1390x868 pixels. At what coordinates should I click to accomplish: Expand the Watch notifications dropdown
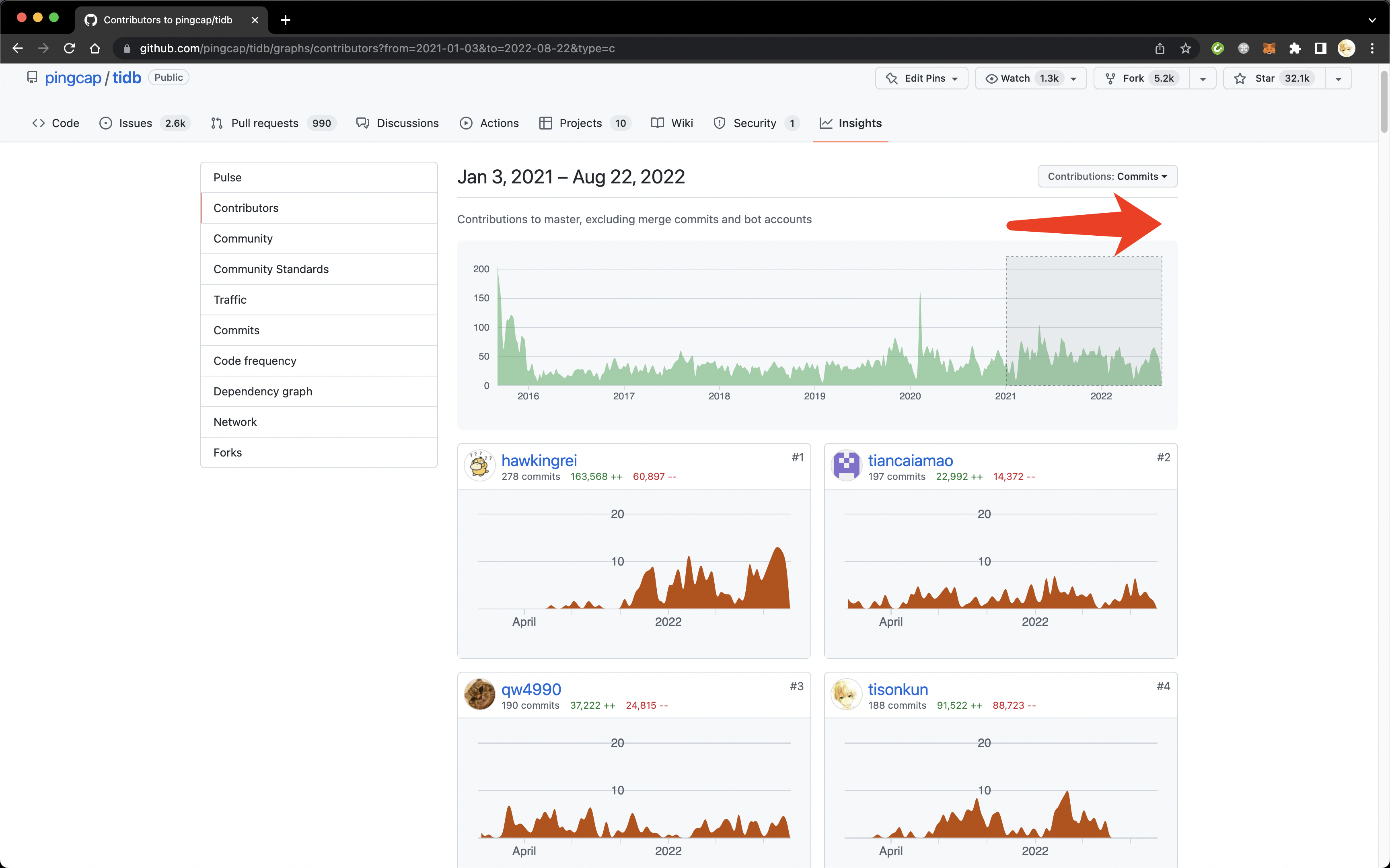click(1030, 78)
